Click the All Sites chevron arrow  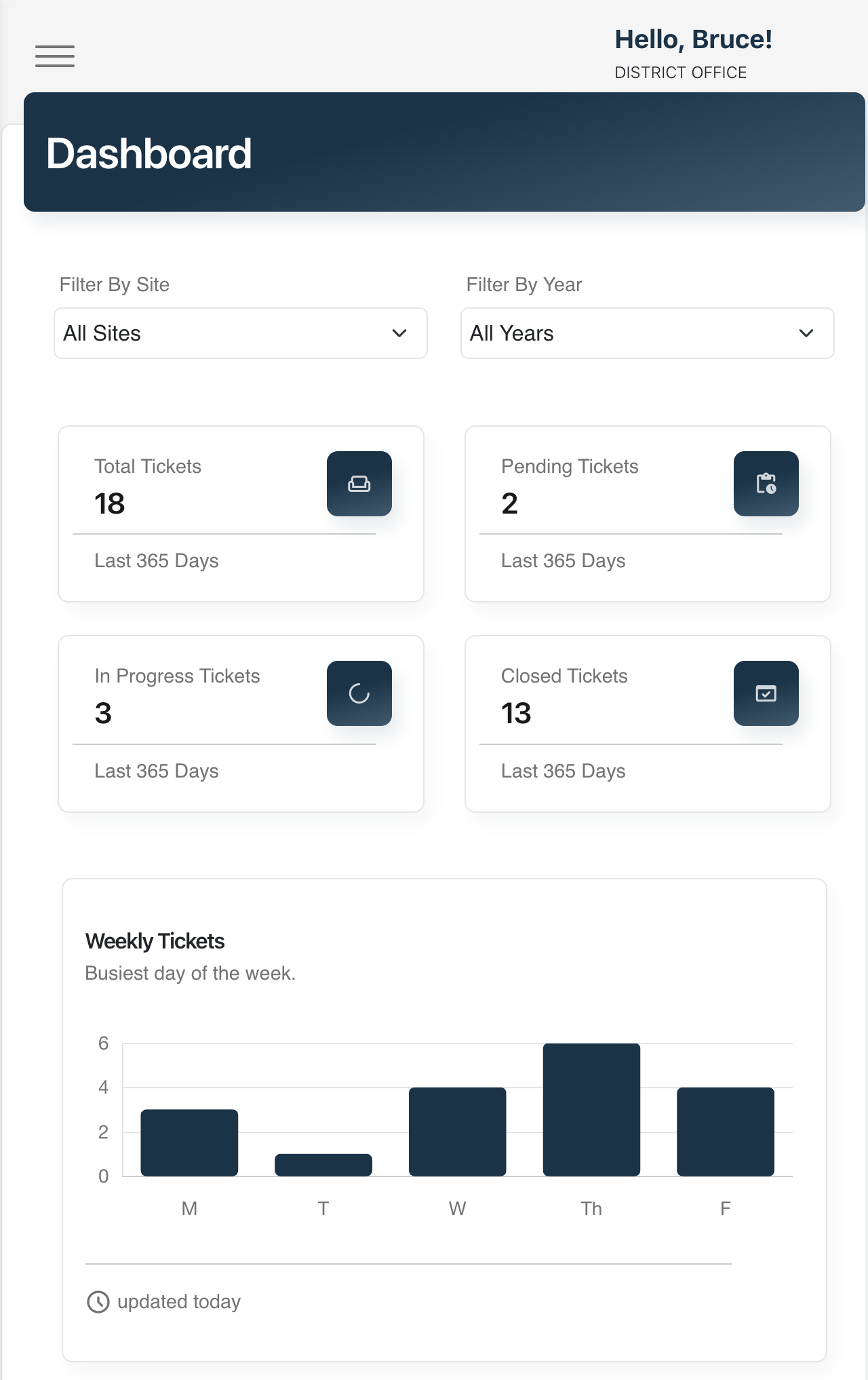(399, 333)
